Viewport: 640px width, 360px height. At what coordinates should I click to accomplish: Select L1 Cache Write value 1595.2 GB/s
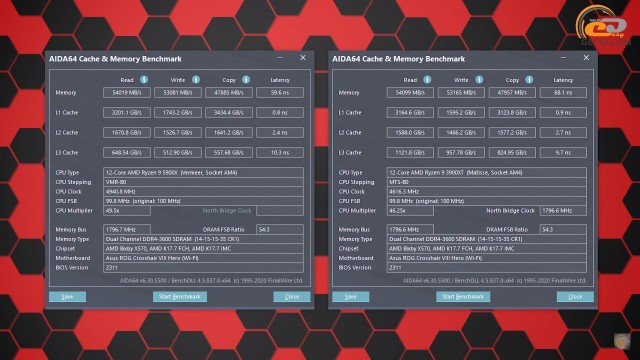[x=461, y=113]
